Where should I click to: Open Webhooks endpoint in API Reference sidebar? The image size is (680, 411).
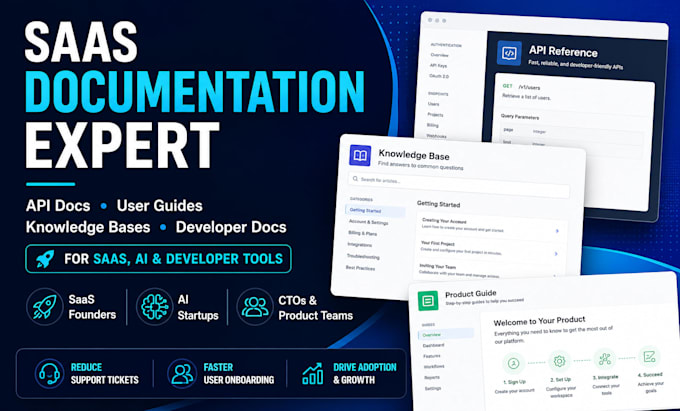pos(436,136)
